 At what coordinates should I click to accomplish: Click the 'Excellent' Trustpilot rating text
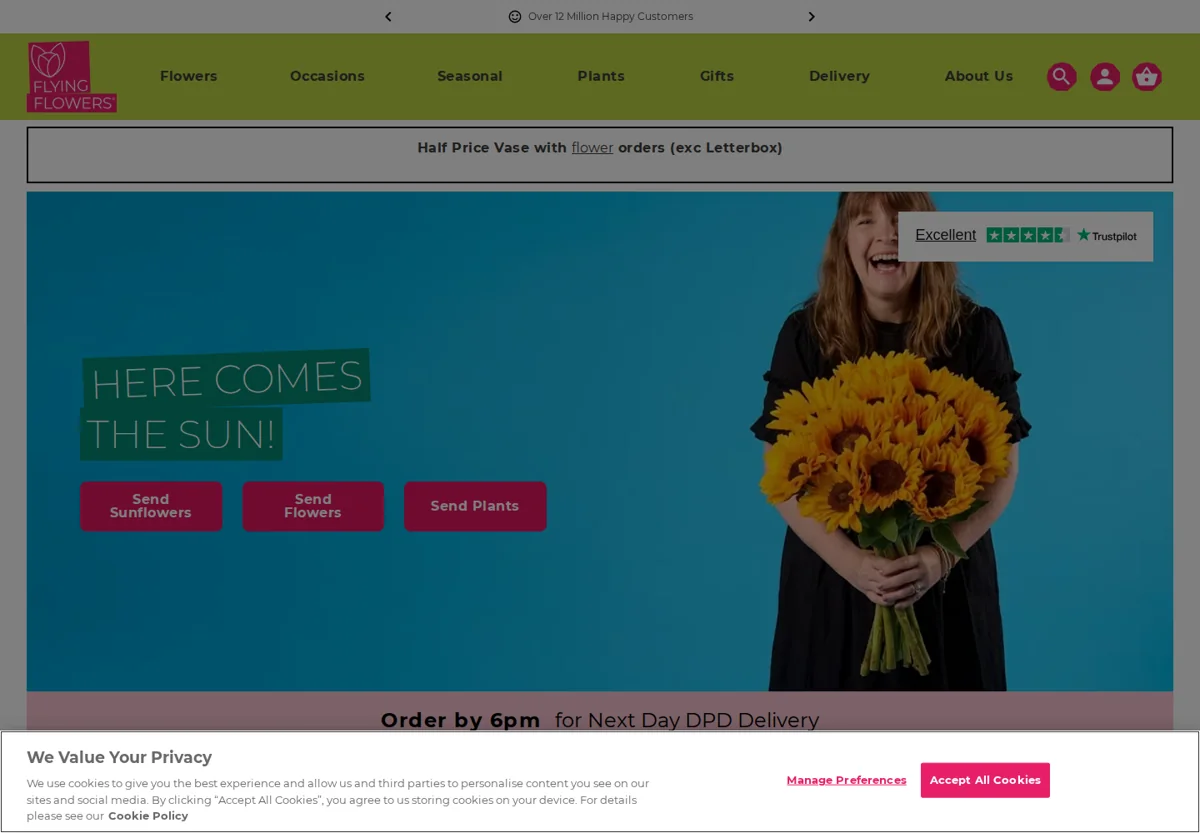click(x=945, y=235)
